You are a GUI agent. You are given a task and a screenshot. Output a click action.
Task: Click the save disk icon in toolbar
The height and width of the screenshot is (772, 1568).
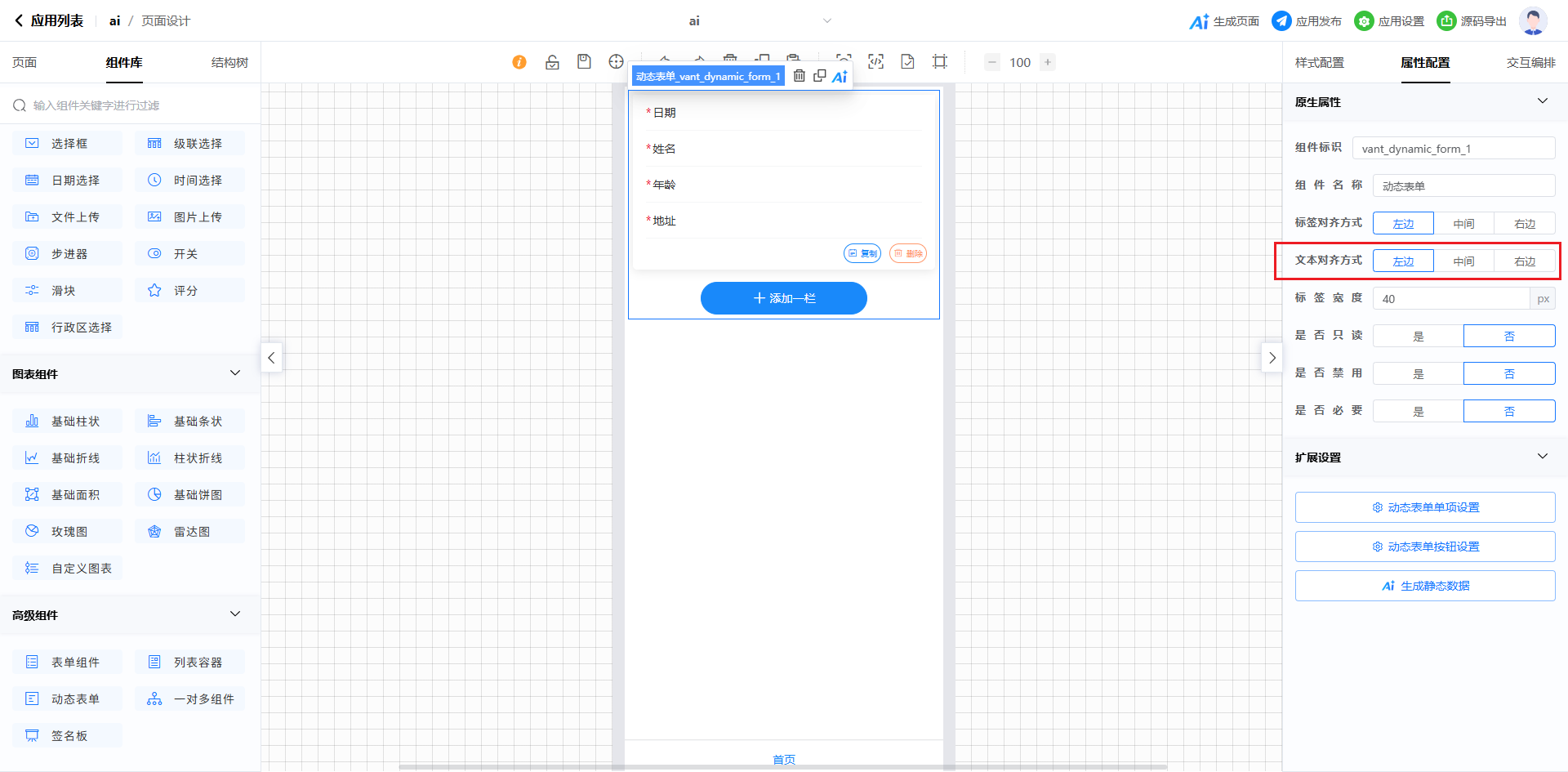584,62
